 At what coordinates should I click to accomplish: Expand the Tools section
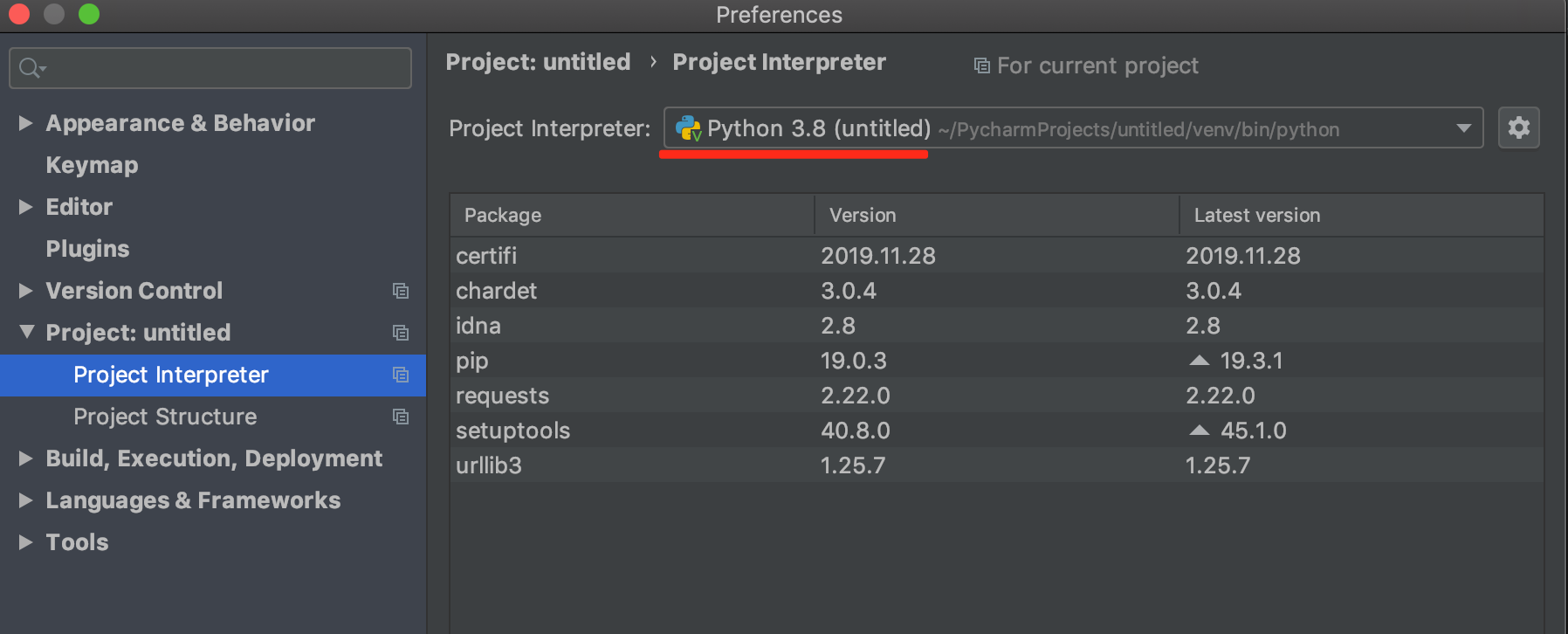(26, 542)
